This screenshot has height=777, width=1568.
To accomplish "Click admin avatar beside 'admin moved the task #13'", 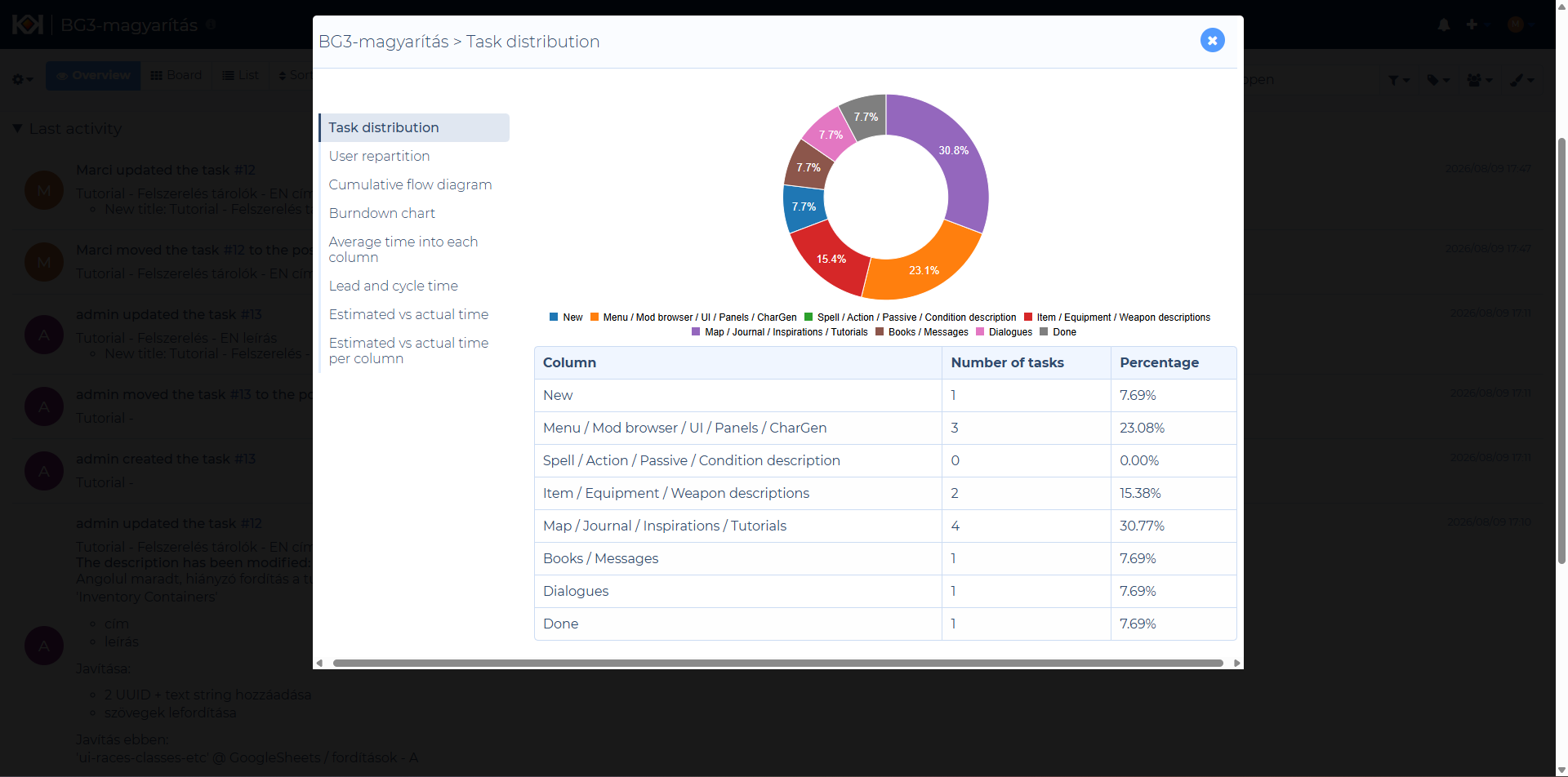I will (x=44, y=406).
